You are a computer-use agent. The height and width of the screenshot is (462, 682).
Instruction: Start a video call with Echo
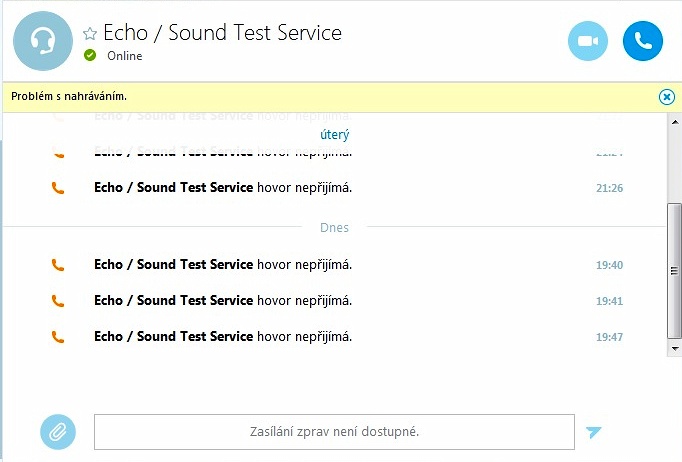[588, 41]
